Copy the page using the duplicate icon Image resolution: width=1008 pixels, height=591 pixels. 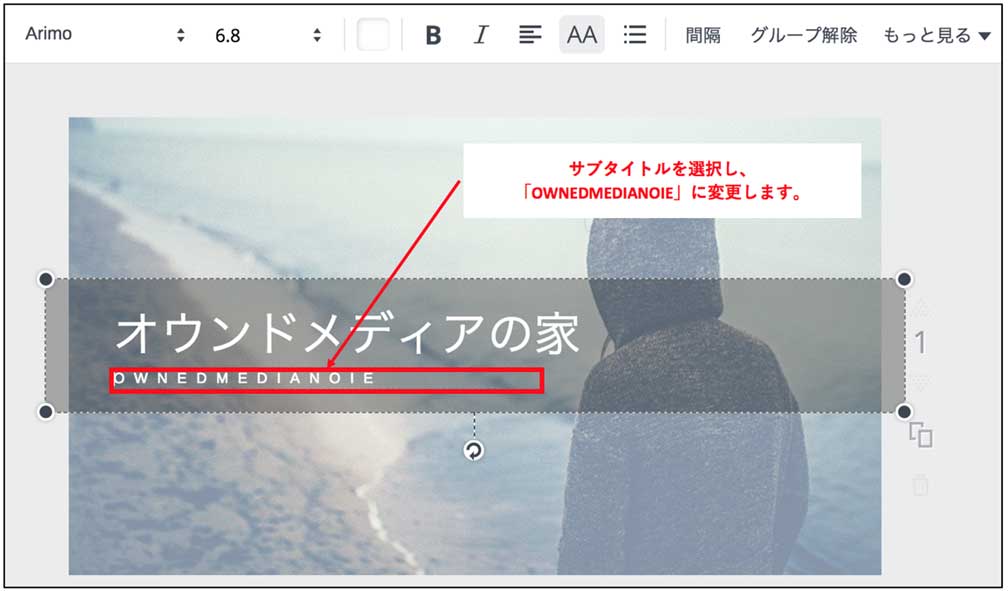pyautogui.click(x=921, y=435)
